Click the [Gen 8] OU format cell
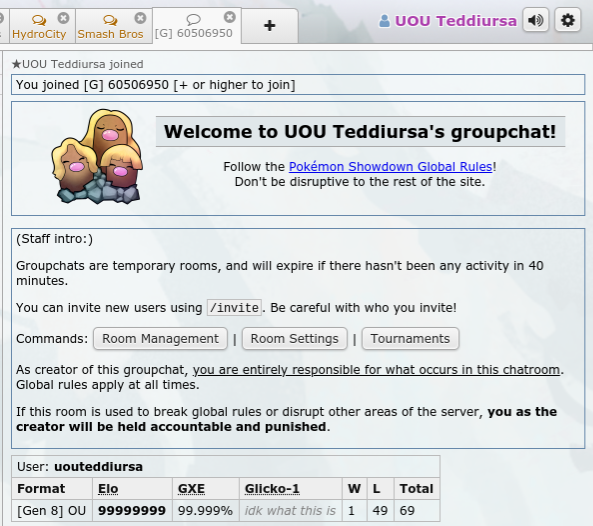 click(52, 510)
